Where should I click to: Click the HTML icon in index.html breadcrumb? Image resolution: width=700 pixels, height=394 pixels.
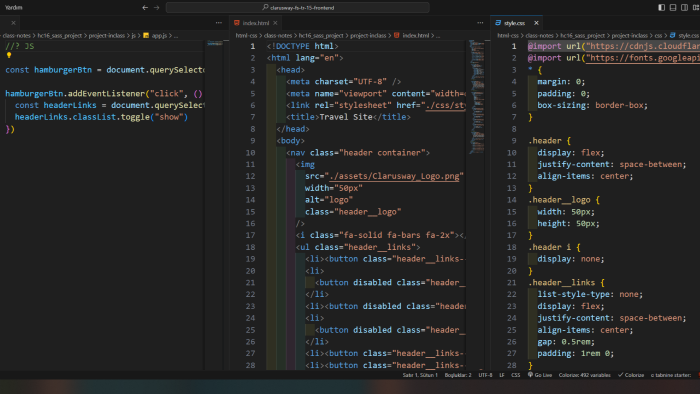(x=396, y=36)
